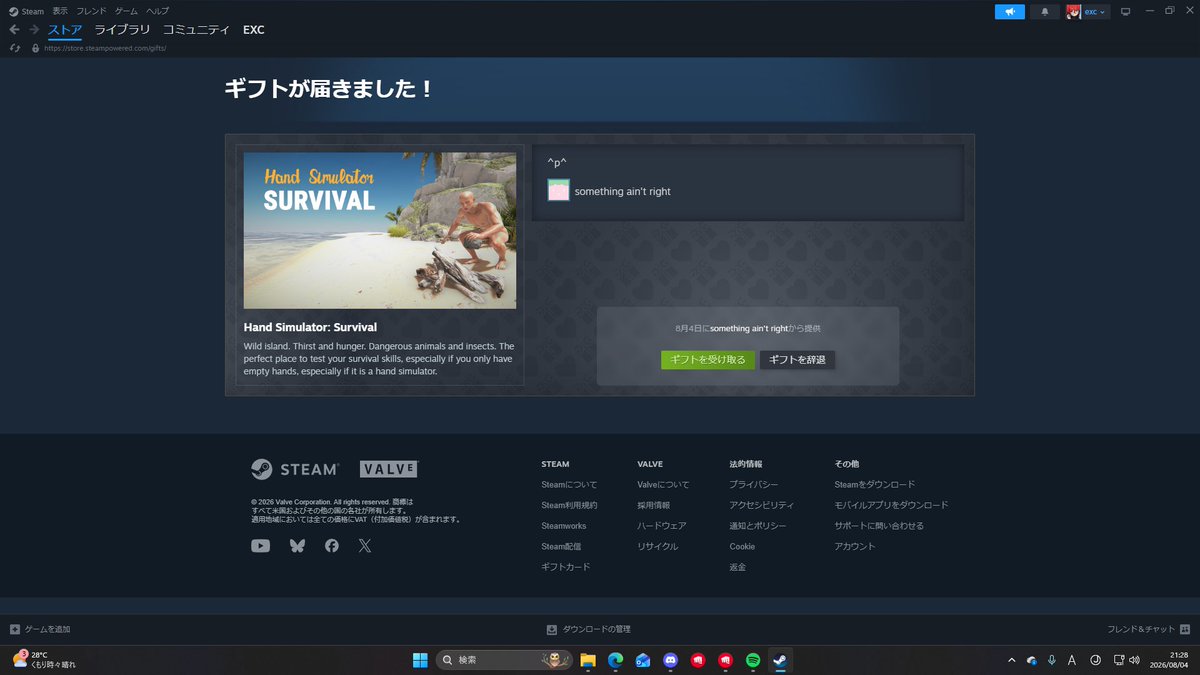The width and height of the screenshot is (1200, 675).
Task: Go back with the left arrow
Action: [14, 30]
